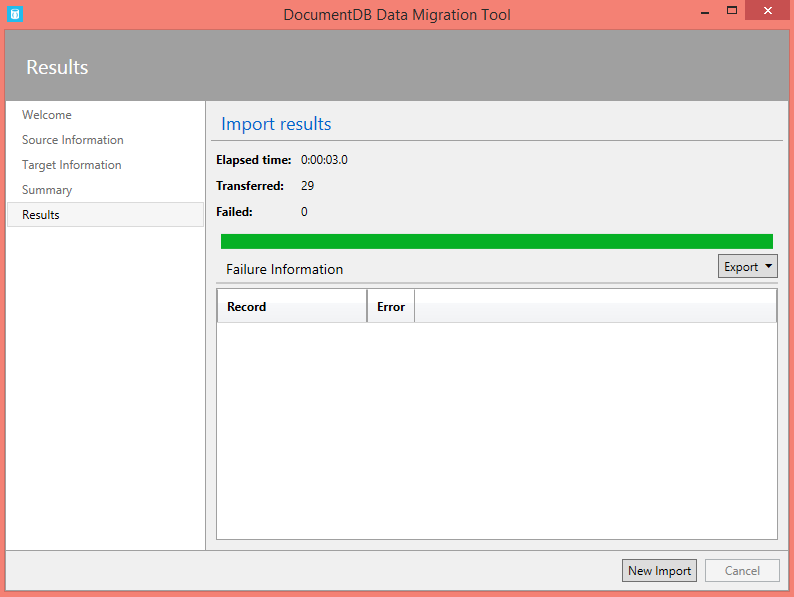Click the Results page header title
The height and width of the screenshot is (597, 794).
click(57, 67)
